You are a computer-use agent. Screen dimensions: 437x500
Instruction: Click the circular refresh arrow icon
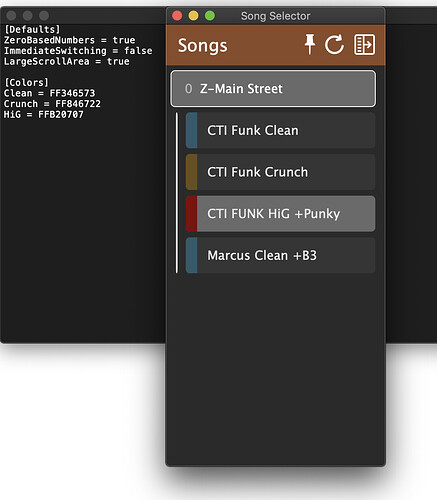click(x=334, y=44)
